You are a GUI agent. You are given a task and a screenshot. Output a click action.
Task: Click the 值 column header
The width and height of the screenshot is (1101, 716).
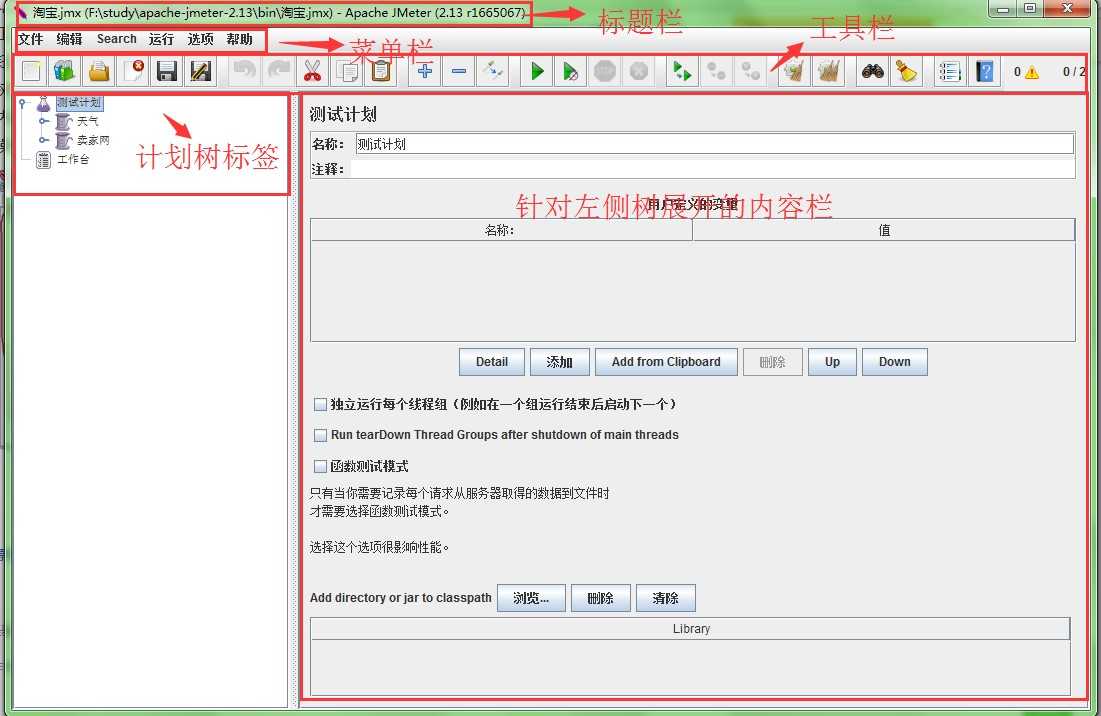point(884,230)
